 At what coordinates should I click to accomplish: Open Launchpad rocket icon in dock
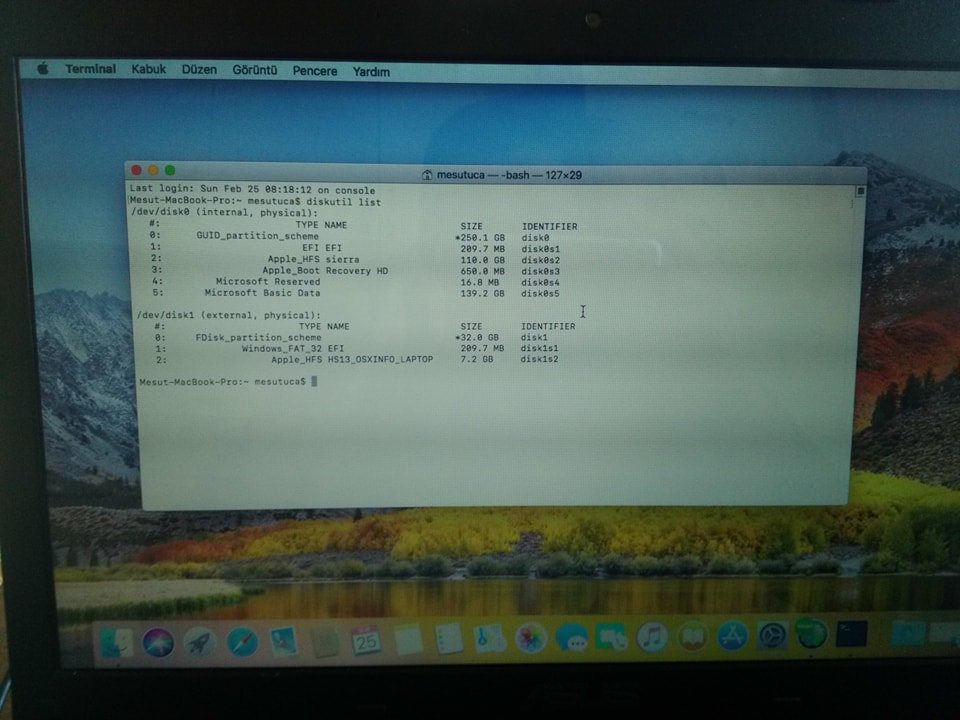[200, 641]
